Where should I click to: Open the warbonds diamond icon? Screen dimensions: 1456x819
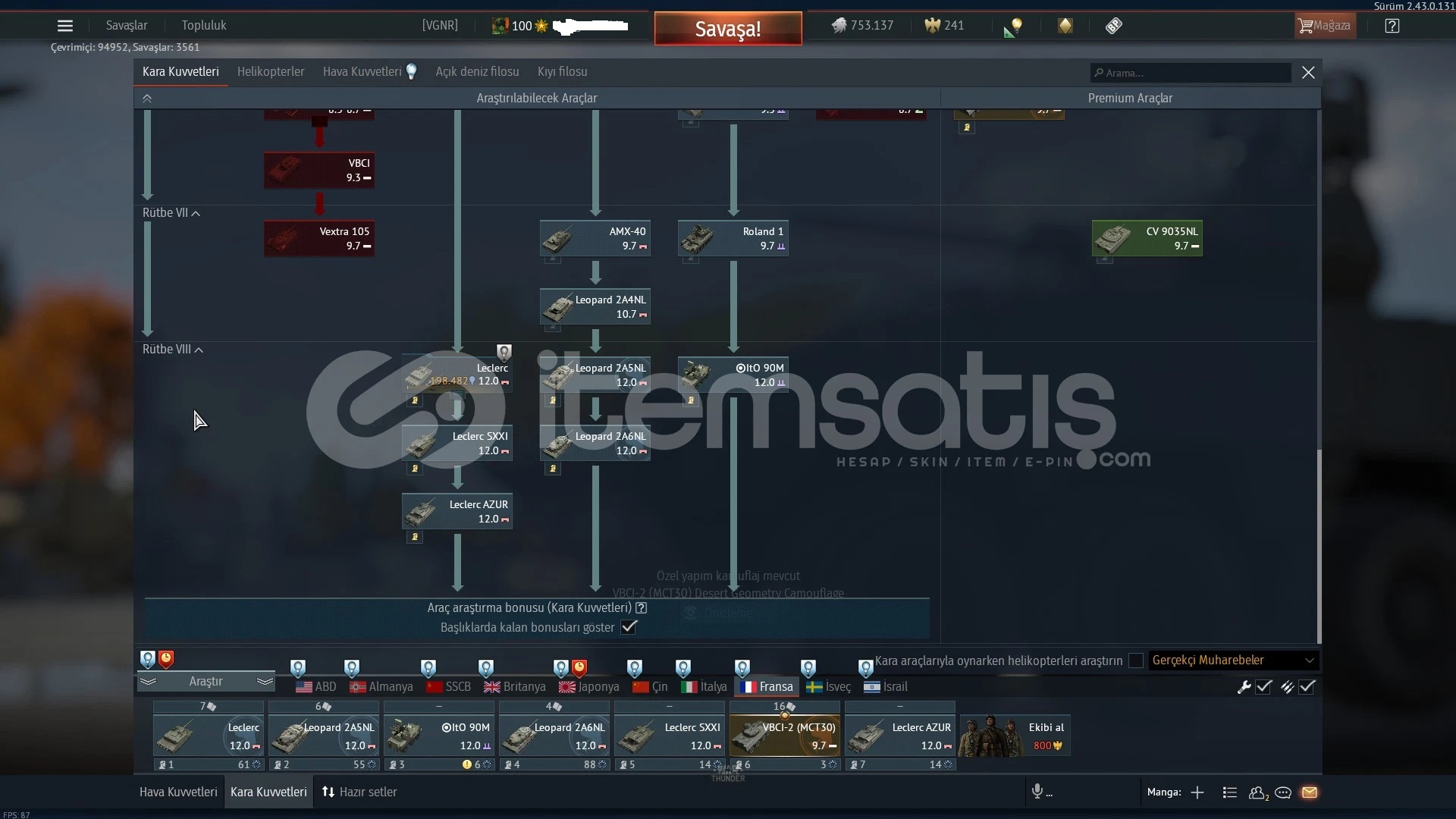(1065, 26)
